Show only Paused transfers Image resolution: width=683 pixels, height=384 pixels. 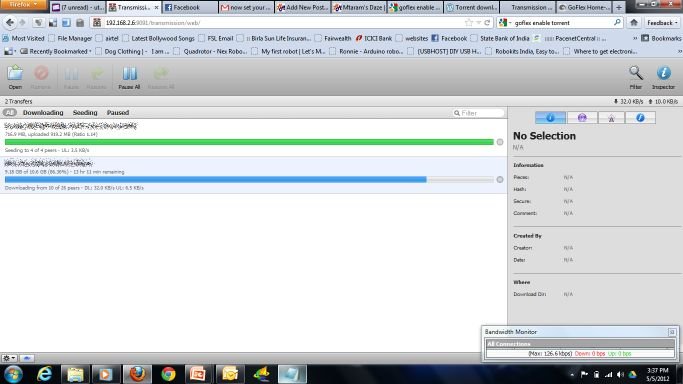(x=118, y=113)
